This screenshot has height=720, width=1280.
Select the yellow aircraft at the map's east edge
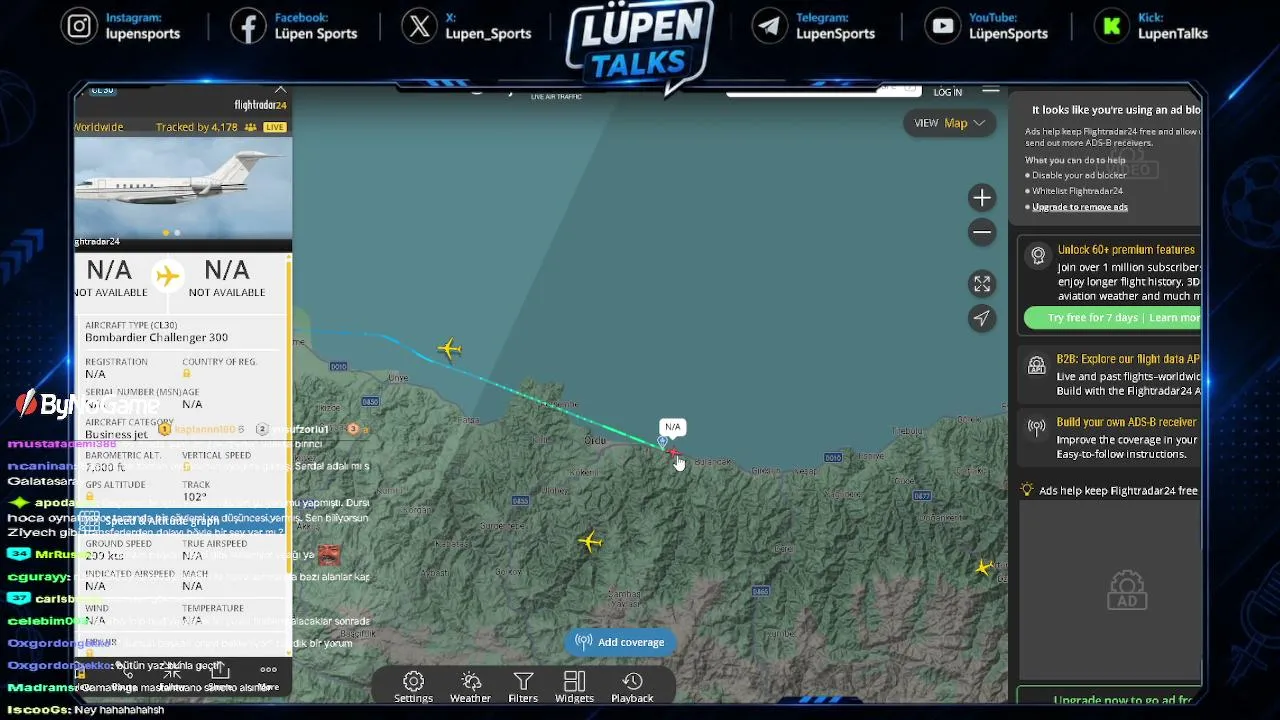985,568
